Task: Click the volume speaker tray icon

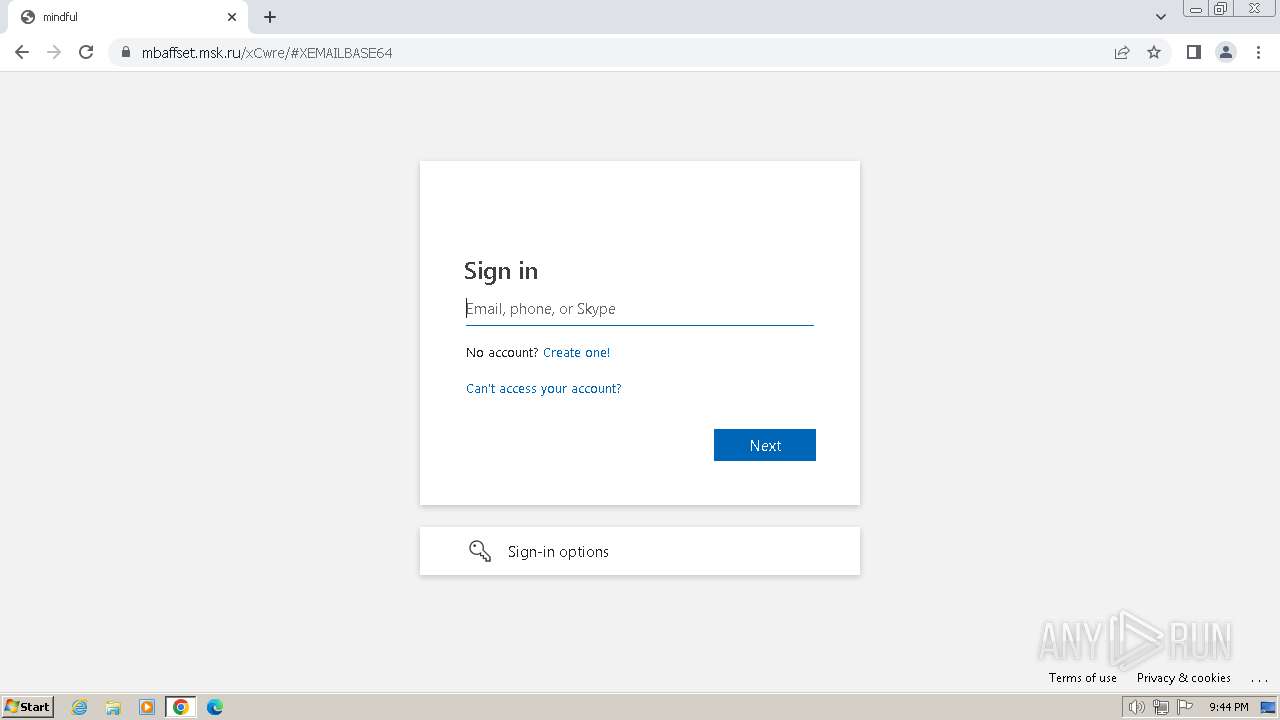Action: point(1137,707)
